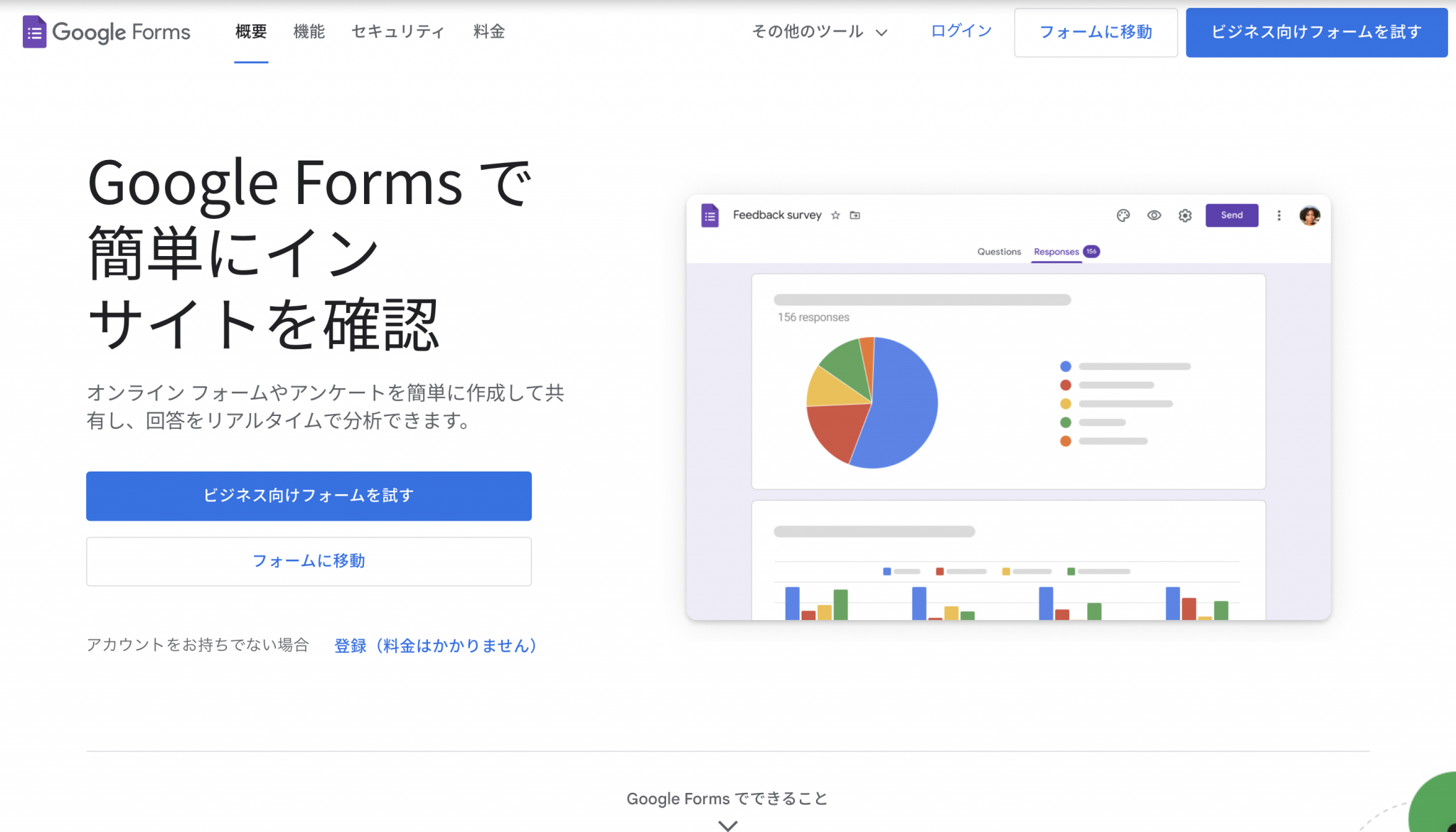Image resolution: width=1456 pixels, height=832 pixels.
Task: Switch to the Questions tab
Action: pyautogui.click(x=1000, y=251)
